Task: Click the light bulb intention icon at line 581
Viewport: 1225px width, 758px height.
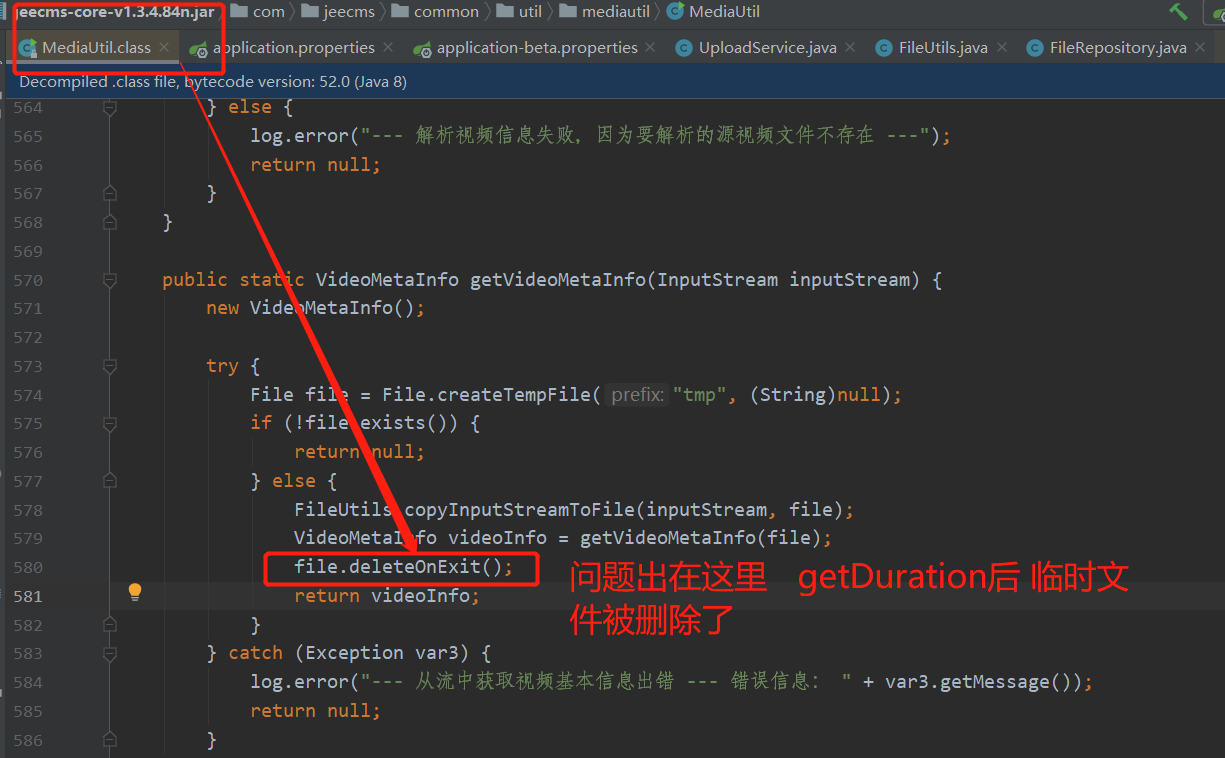Action: point(135,592)
